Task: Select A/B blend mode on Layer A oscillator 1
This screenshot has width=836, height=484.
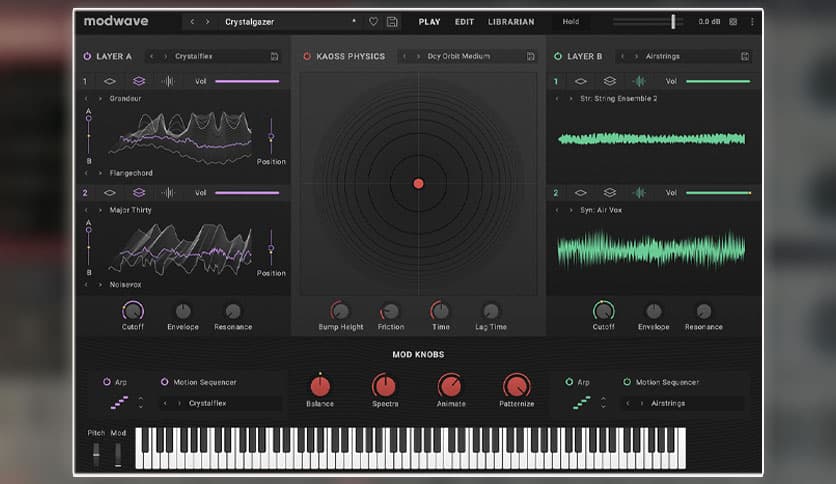Action: (139, 82)
